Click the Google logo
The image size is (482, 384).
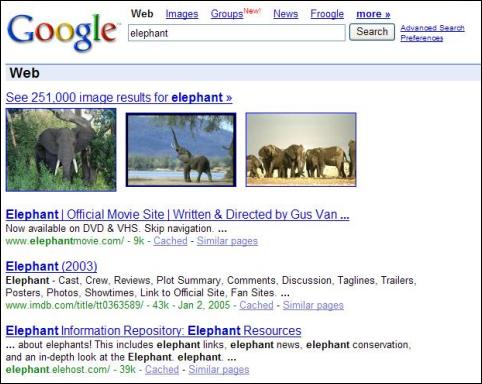63,32
